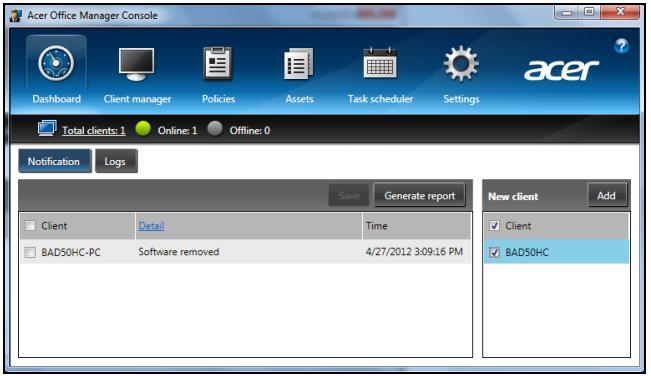
Task: Close the Acer Office Manager Console window
Action: coord(619,12)
